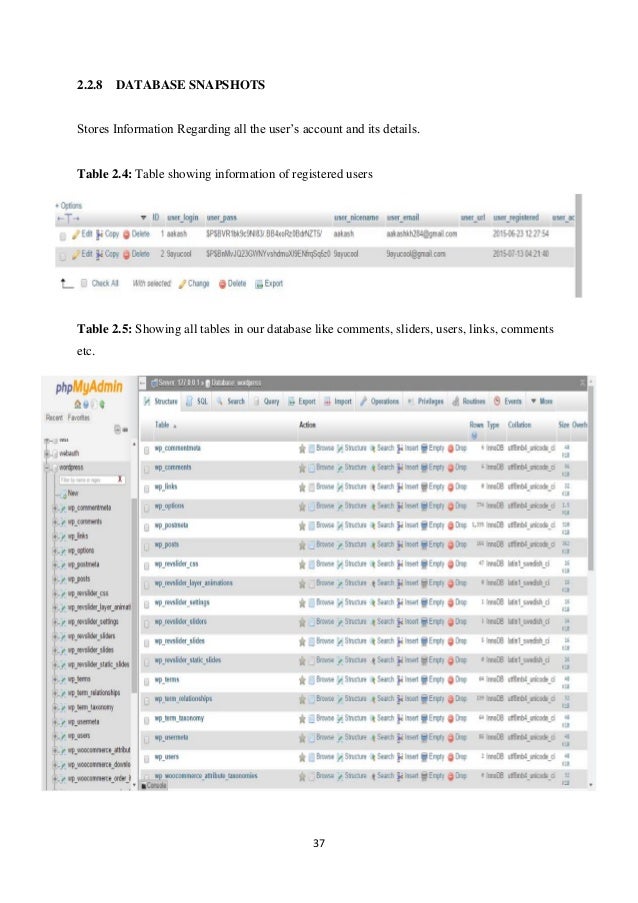
Task: Open Structure of wp_options table
Action: [352, 506]
